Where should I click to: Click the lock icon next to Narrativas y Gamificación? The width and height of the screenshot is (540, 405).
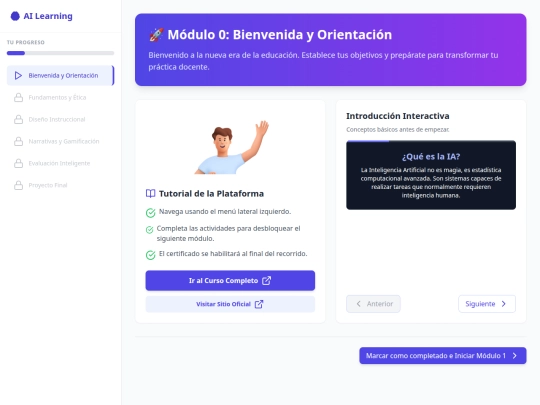[x=18, y=142]
